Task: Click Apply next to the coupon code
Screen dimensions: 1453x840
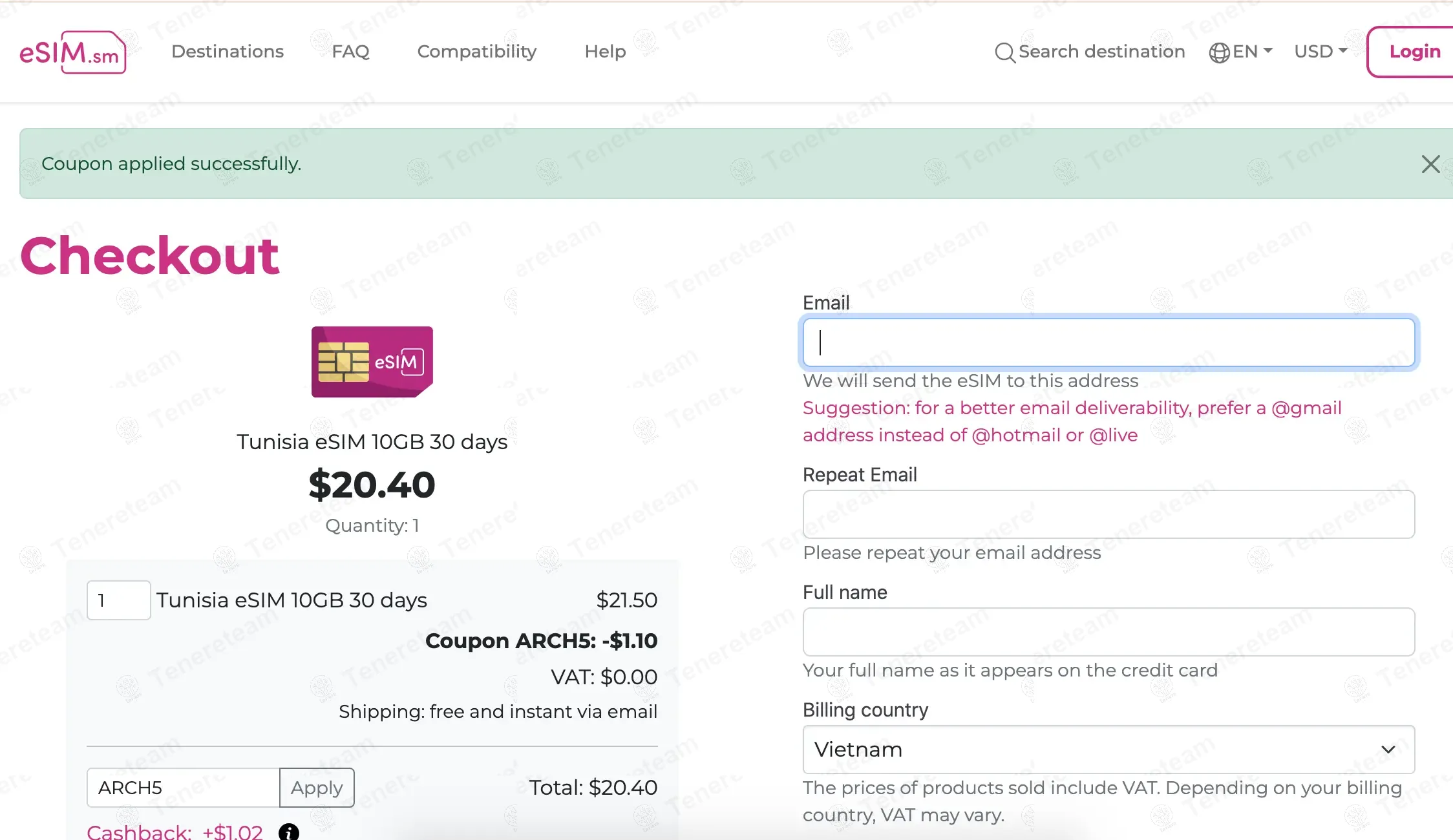Action: tap(317, 788)
